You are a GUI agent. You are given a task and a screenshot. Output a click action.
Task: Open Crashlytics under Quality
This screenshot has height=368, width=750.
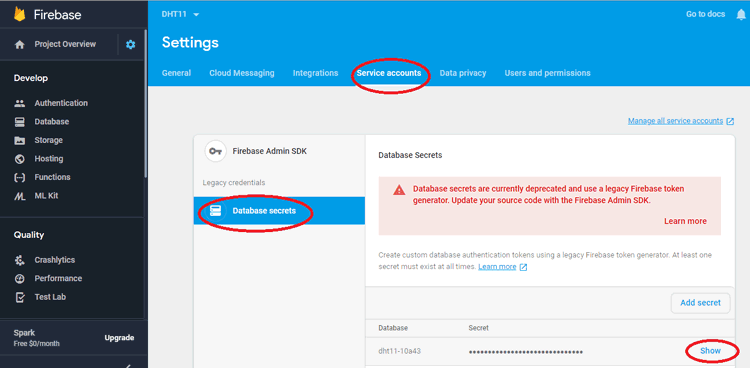[55, 260]
